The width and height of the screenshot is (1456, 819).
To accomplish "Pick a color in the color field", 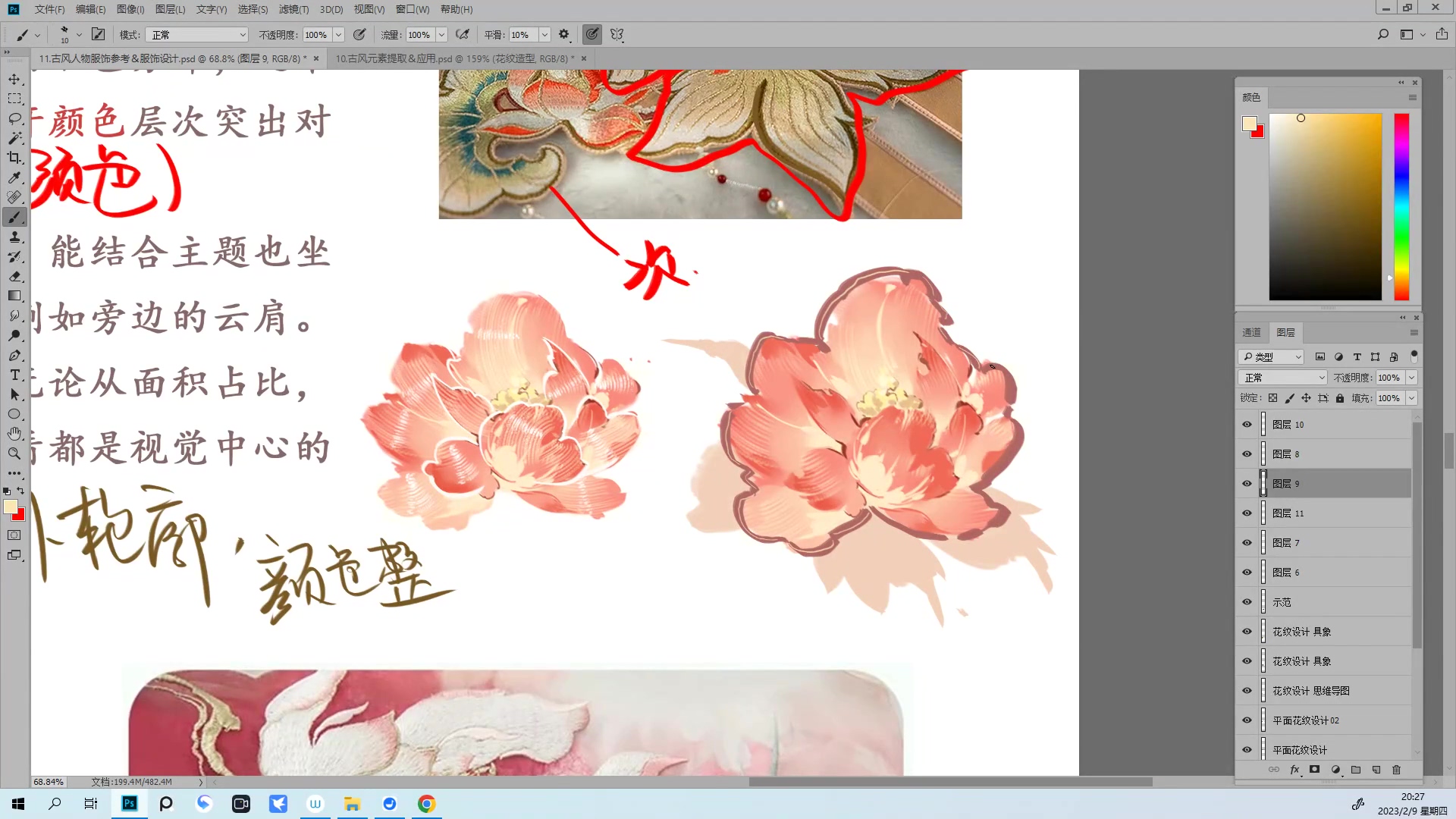I will (x=1326, y=206).
